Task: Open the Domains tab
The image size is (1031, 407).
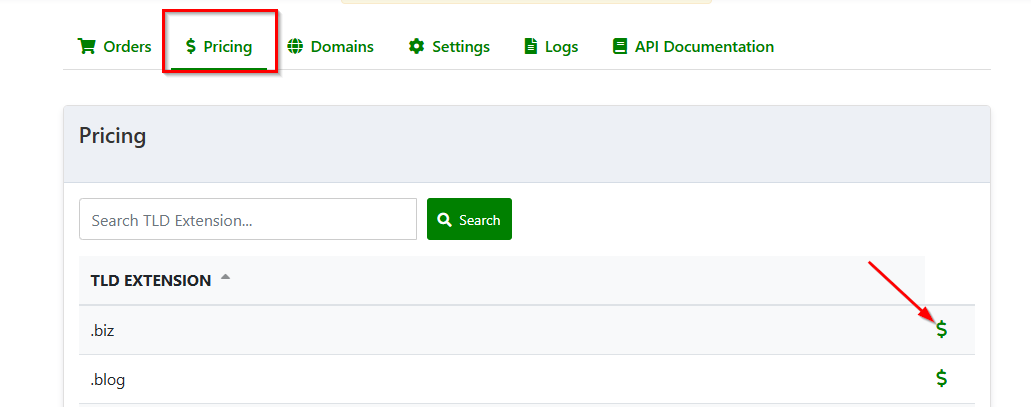Action: click(331, 47)
